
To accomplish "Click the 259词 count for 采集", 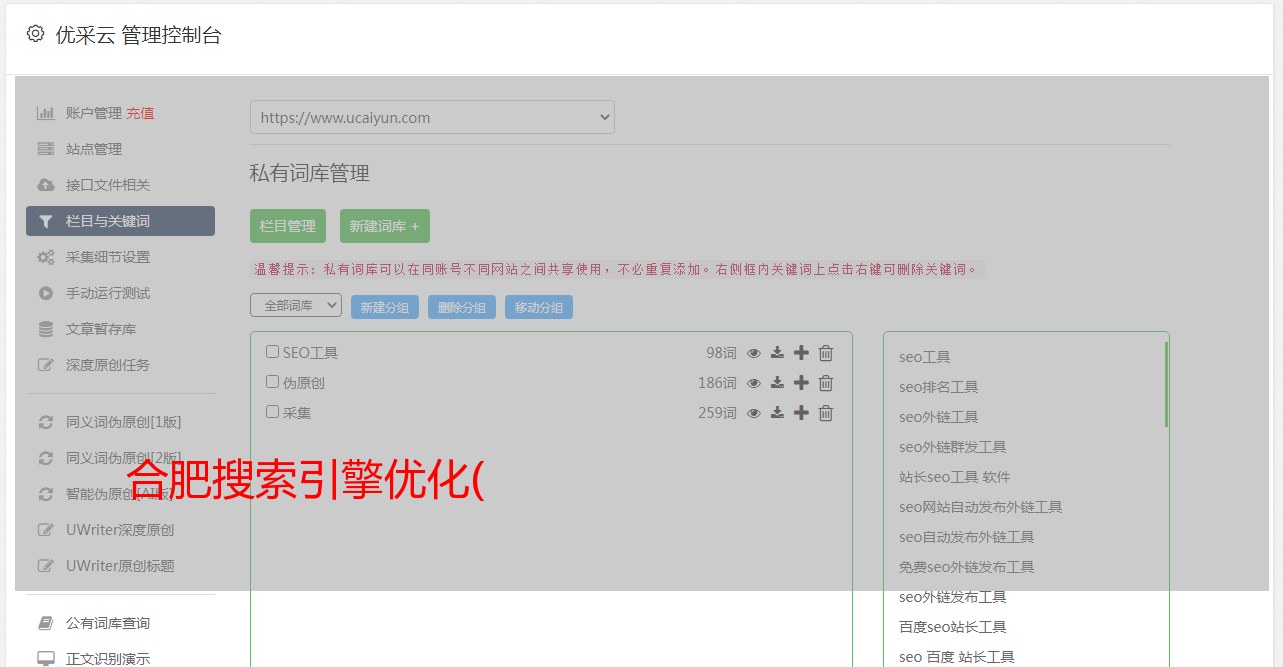I will coord(717,413).
